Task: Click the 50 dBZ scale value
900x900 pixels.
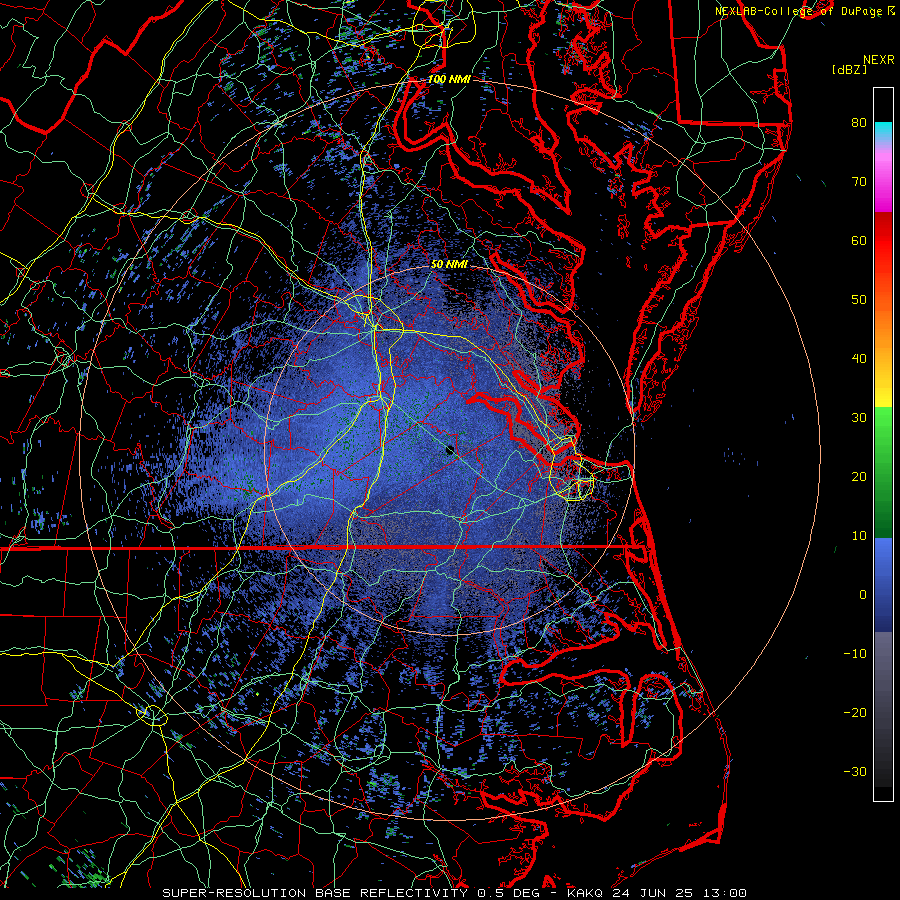Action: 859,300
